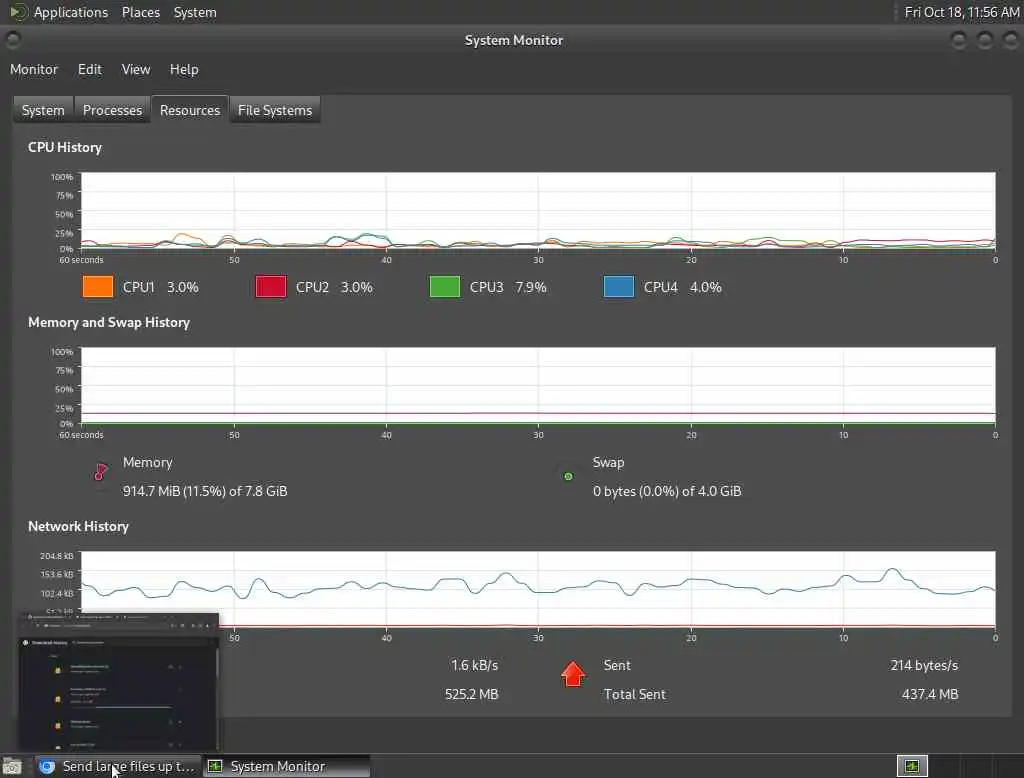The height and width of the screenshot is (778, 1024).
Task: Click the red Sent arrow icon
Action: (573, 674)
